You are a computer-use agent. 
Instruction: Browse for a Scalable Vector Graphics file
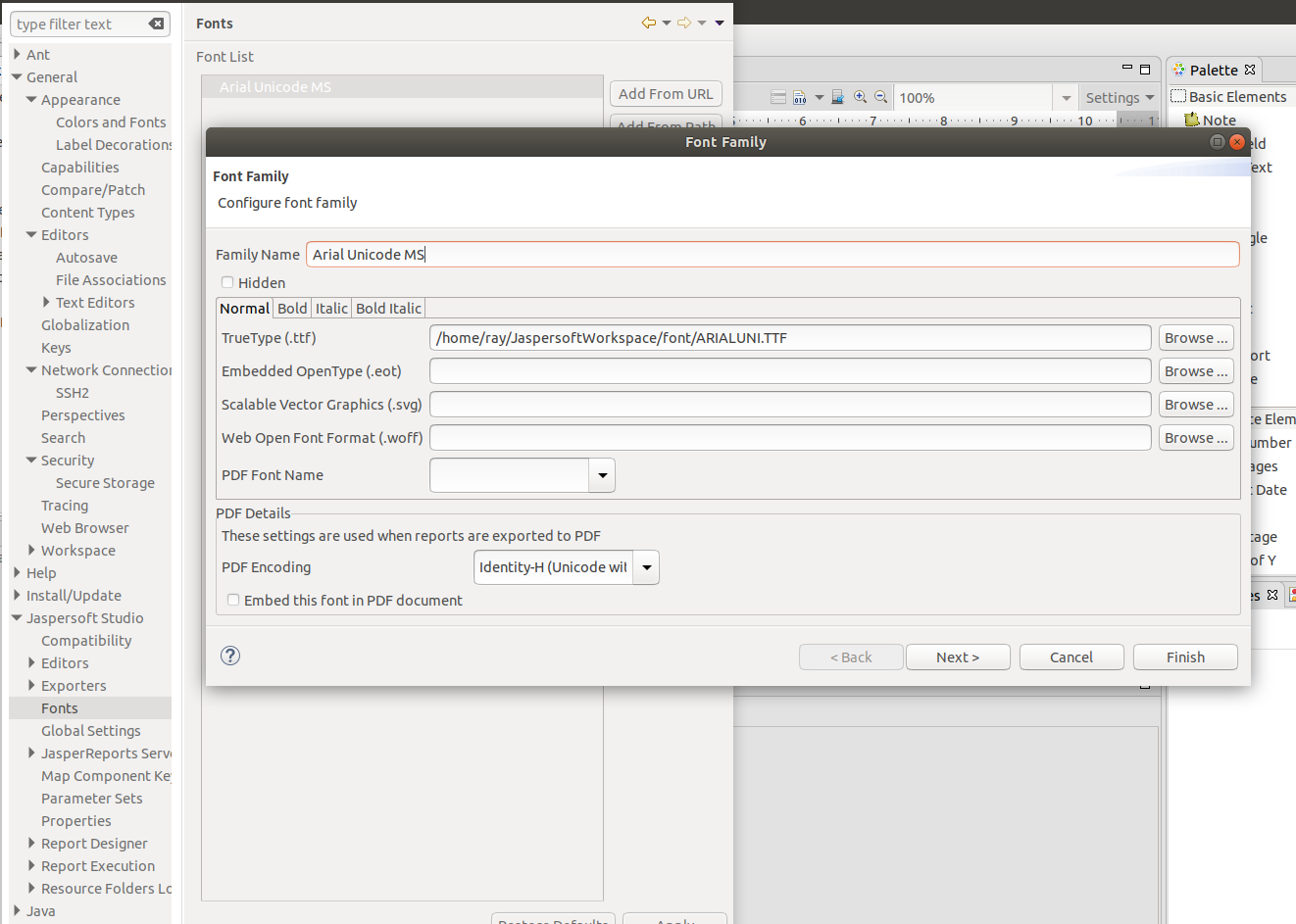[1196, 405]
